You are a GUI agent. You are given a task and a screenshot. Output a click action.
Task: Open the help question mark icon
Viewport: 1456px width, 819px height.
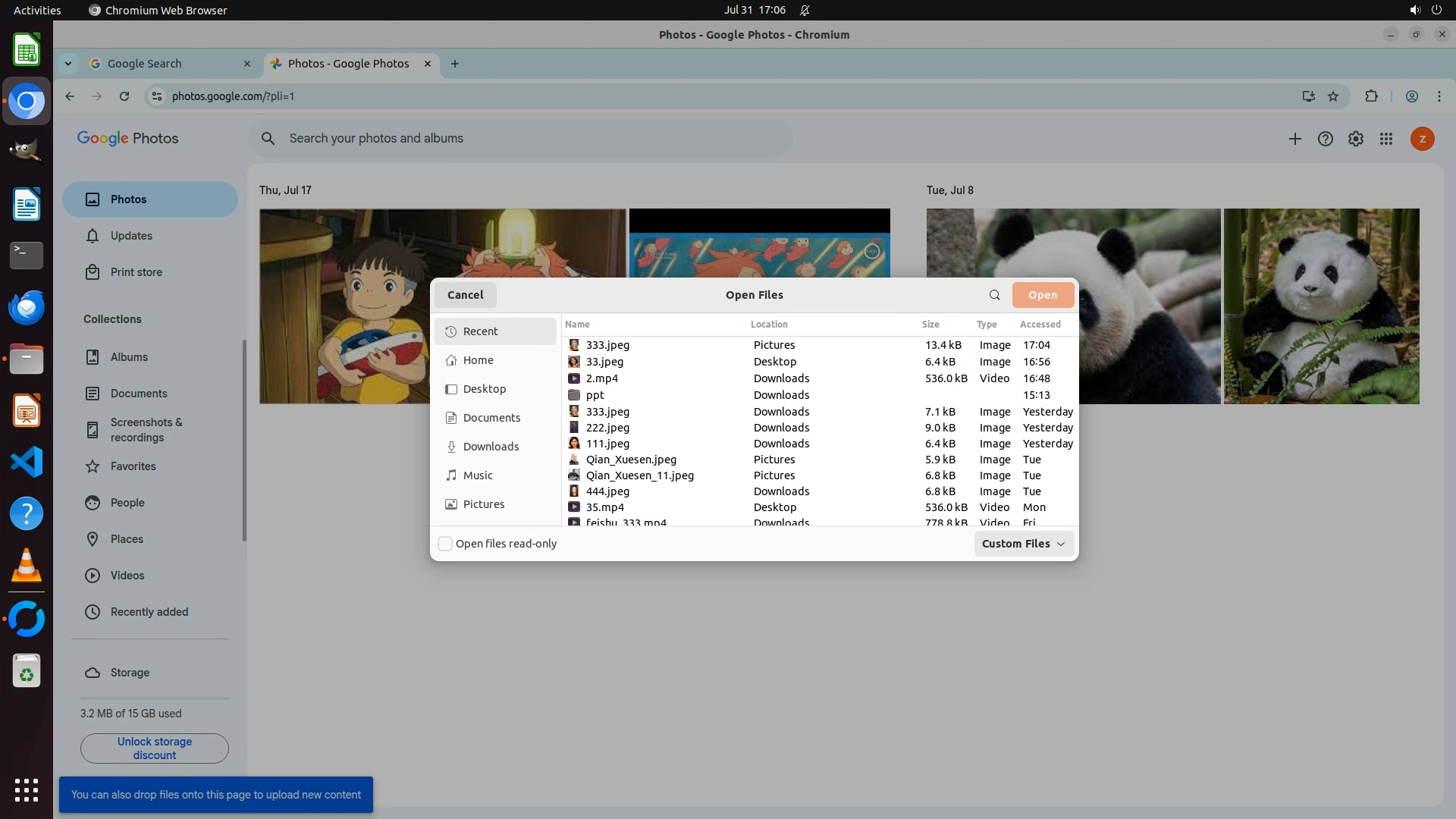tap(1326, 139)
